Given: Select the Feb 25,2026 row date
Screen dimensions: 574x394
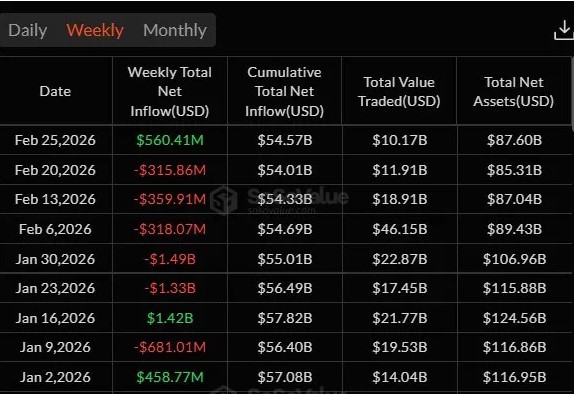Looking at the screenshot, I should point(55,140).
